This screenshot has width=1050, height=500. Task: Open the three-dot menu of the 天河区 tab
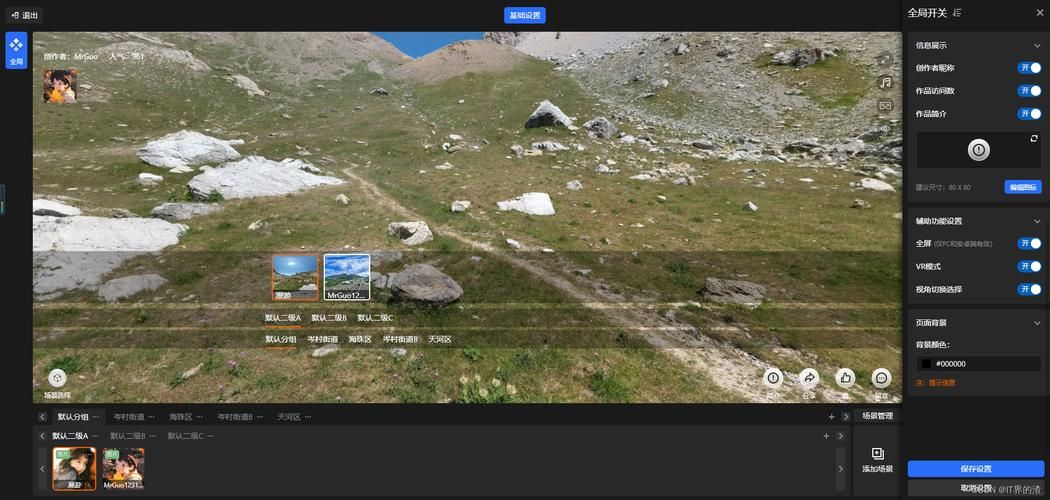click(307, 417)
